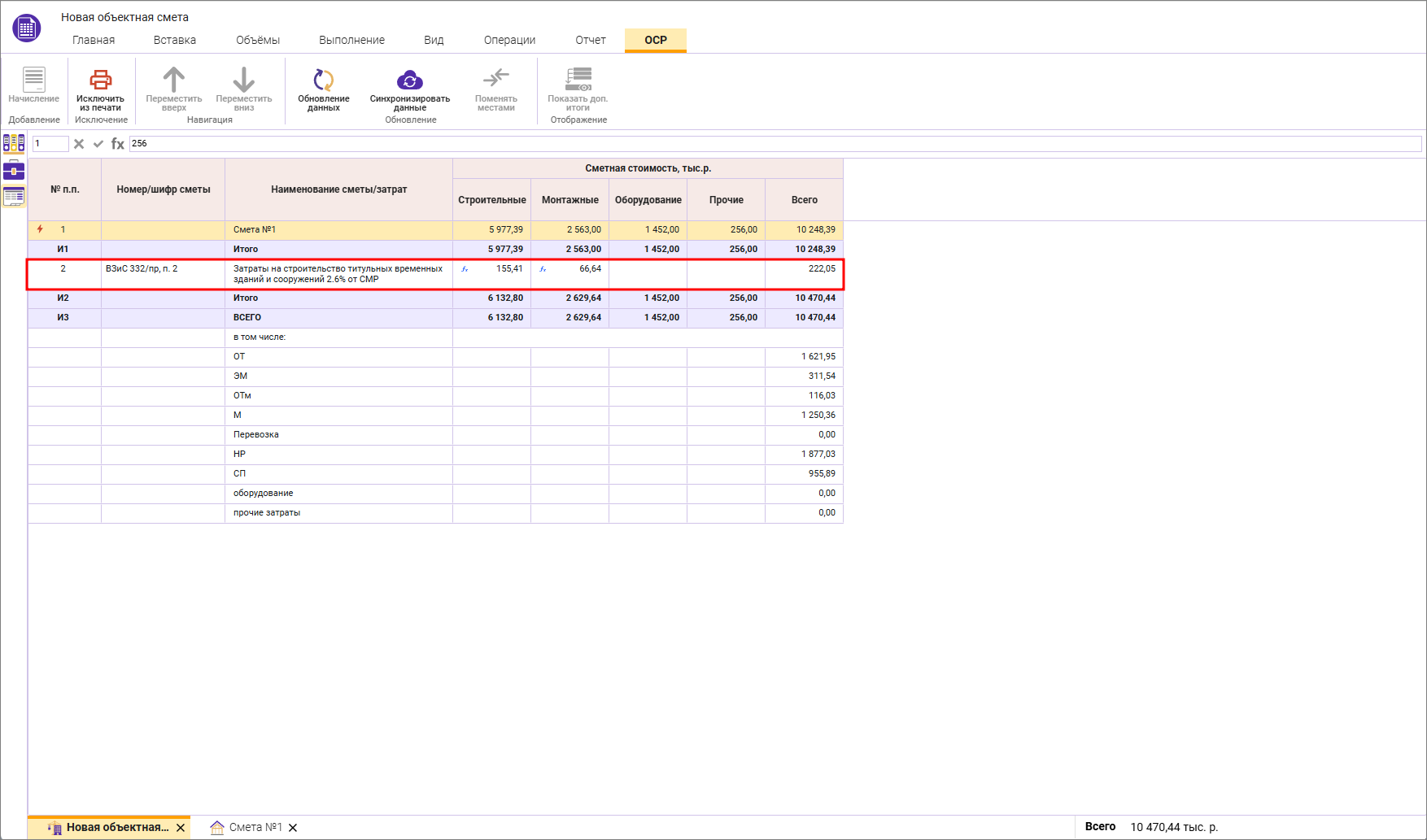Image resolution: width=1427 pixels, height=840 pixels.
Task: Click the fx function button
Action: pyautogui.click(x=118, y=144)
